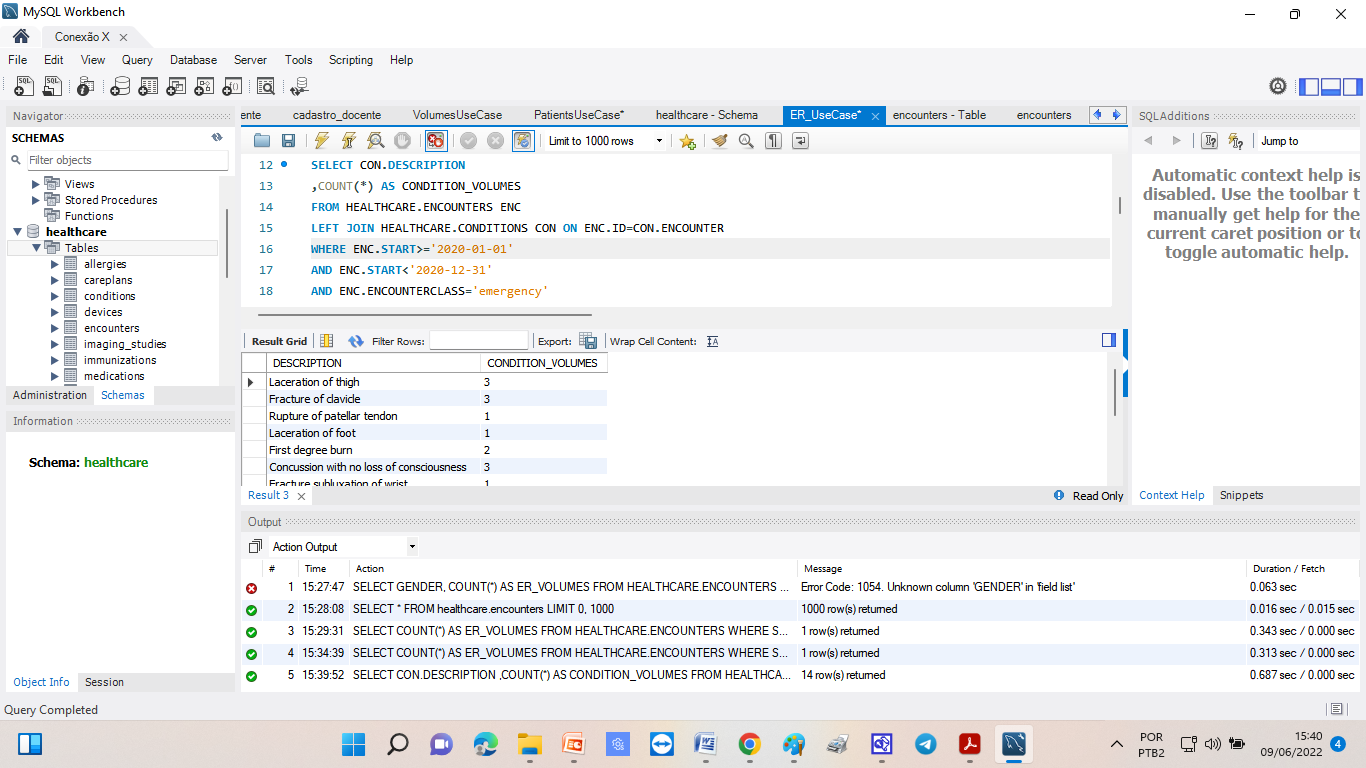The image size is (1366, 768).
Task: Beautify query with broom icon
Action: click(x=720, y=141)
